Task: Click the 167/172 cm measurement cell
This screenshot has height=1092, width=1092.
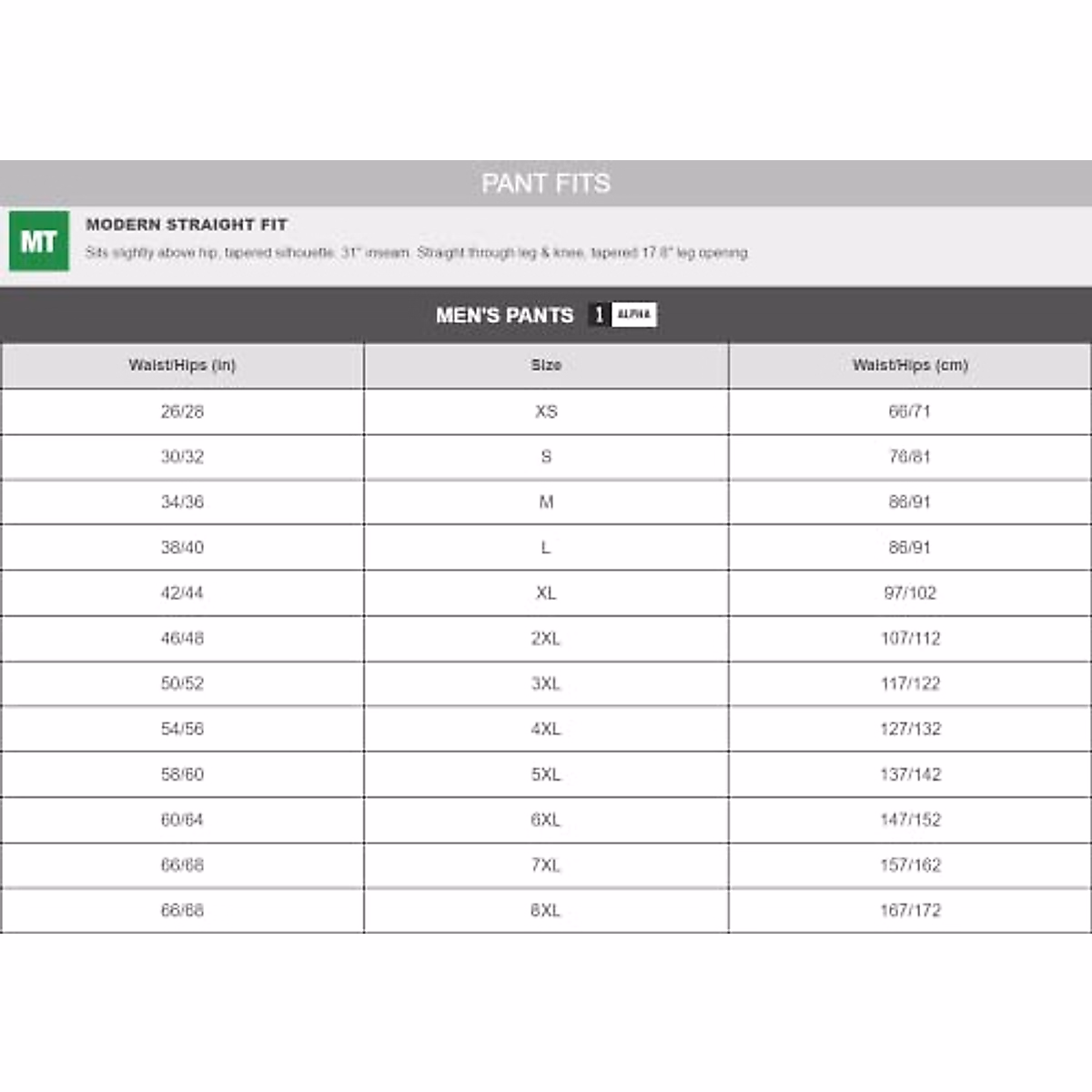Action: point(910,910)
